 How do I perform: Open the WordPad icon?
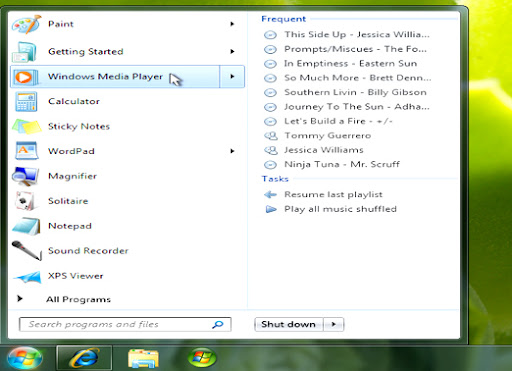(x=27, y=151)
